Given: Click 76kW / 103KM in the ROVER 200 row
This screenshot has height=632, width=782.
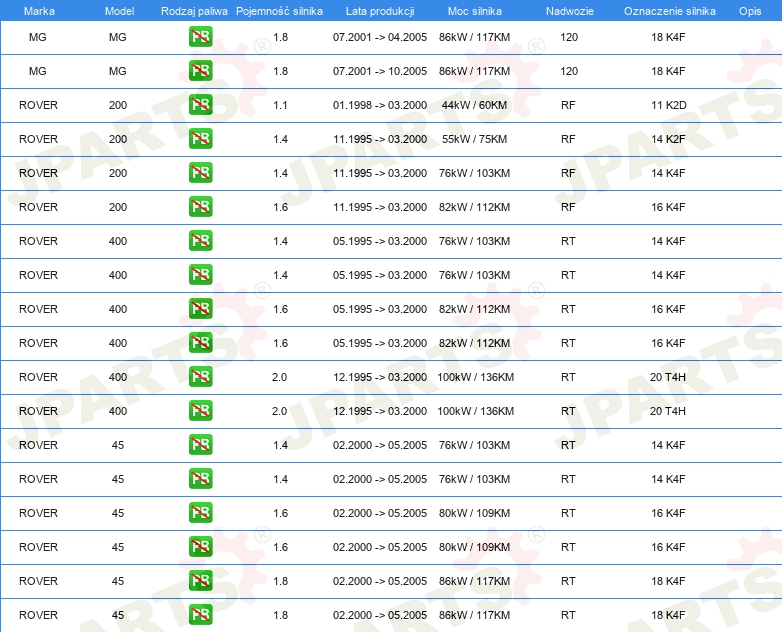Looking at the screenshot, I should (x=474, y=173).
